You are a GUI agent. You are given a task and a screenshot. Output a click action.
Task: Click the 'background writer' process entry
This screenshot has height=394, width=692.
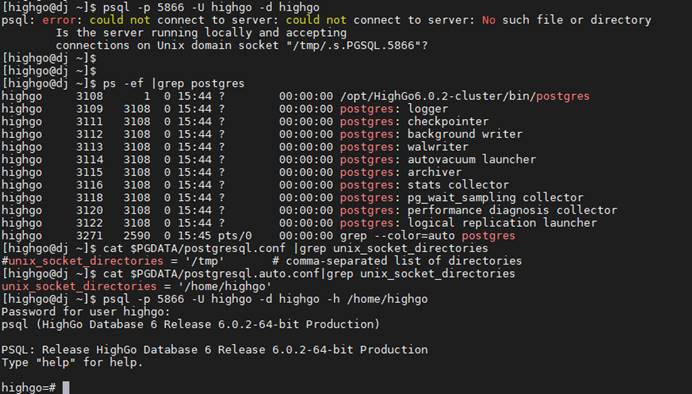[x=465, y=134]
